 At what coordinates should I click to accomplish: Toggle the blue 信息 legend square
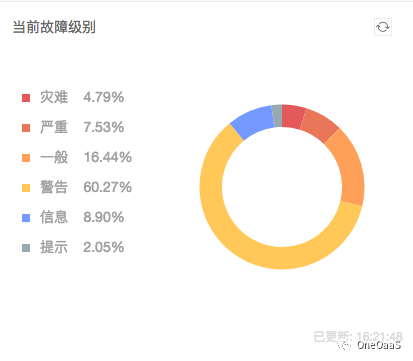pyautogui.click(x=26, y=218)
